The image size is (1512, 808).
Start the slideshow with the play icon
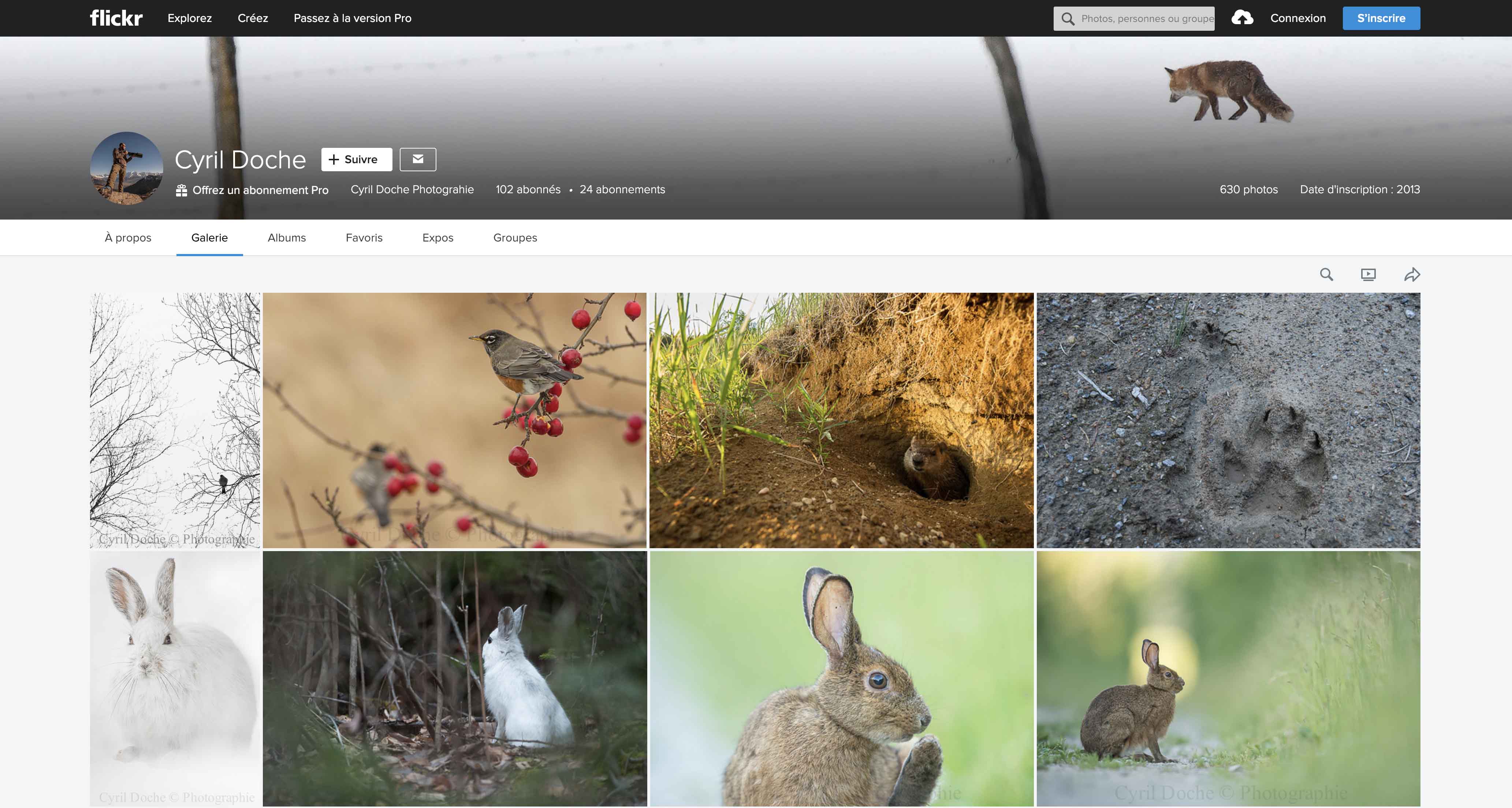[x=1368, y=274]
